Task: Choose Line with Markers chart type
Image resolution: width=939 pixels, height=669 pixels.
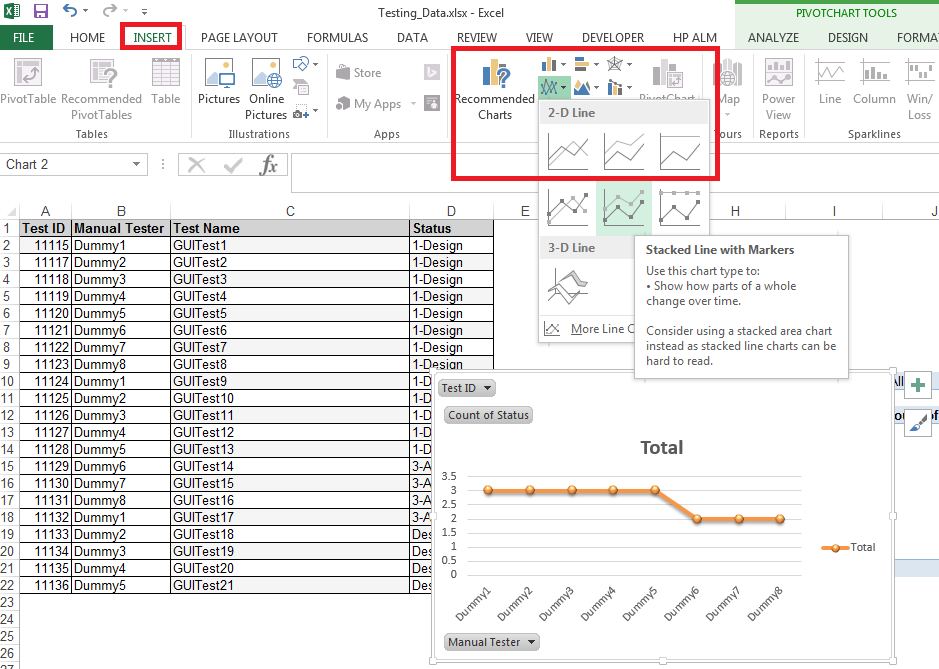Action: click(x=568, y=207)
